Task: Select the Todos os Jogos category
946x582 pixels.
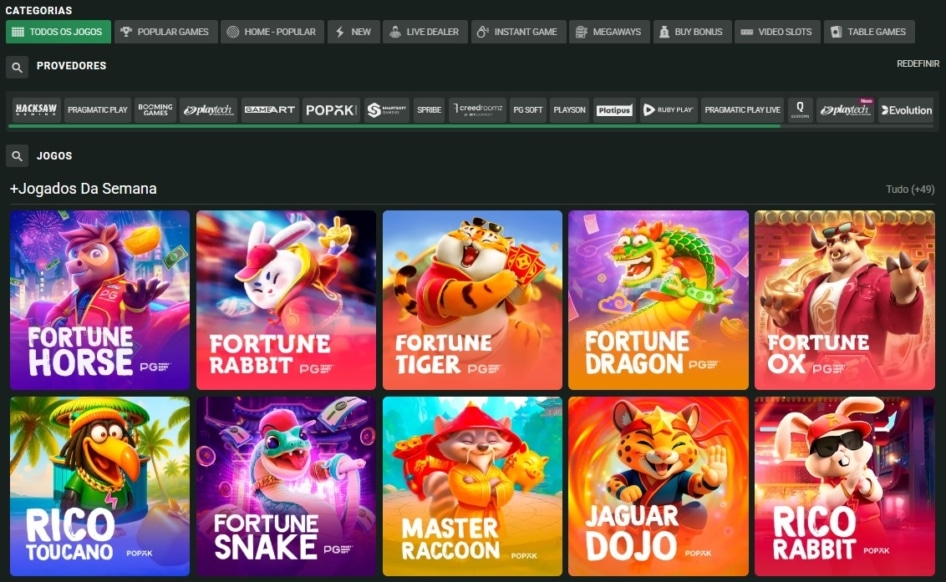Action: [x=58, y=32]
